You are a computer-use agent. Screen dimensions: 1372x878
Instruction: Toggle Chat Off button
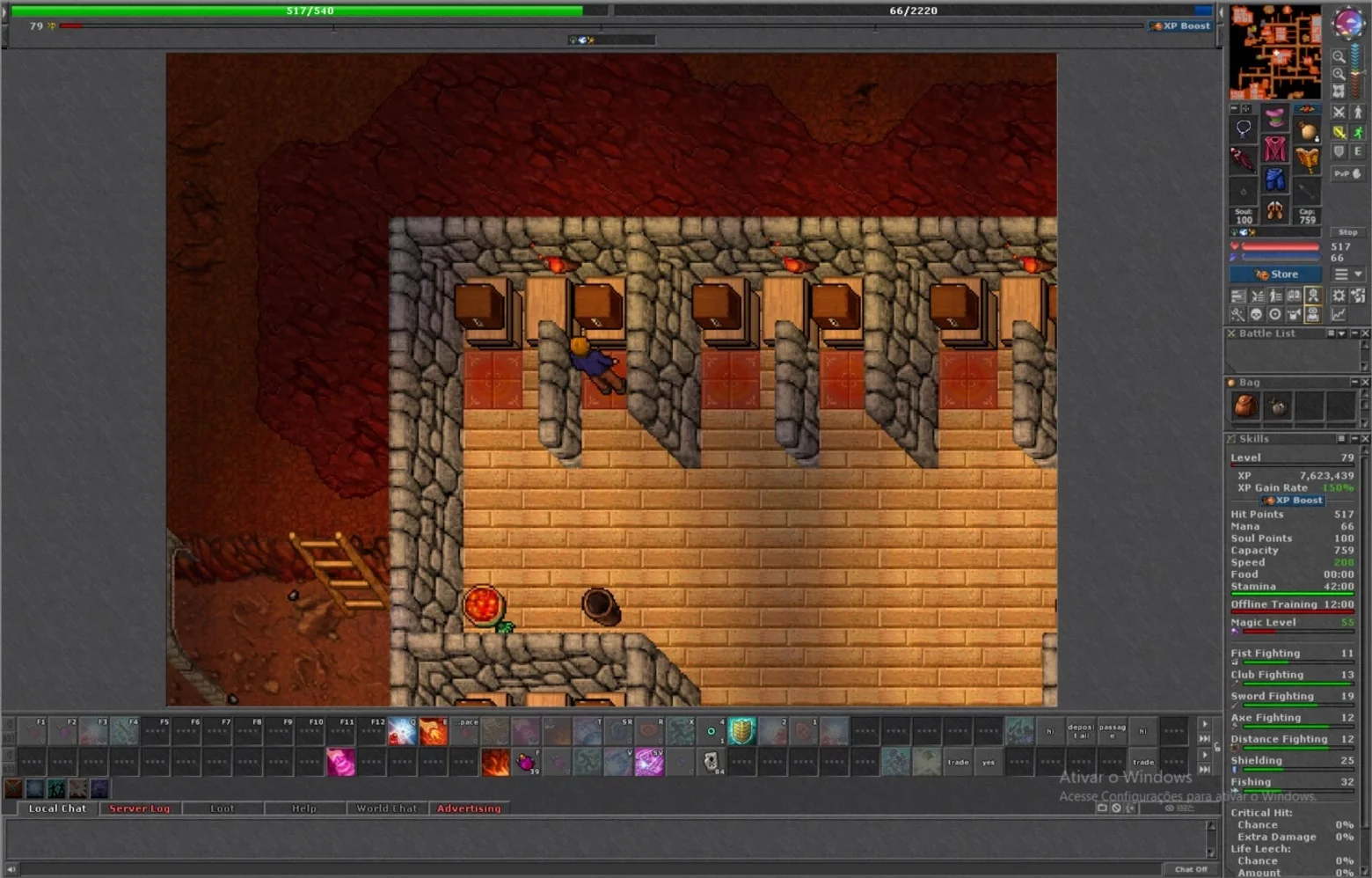click(1191, 869)
